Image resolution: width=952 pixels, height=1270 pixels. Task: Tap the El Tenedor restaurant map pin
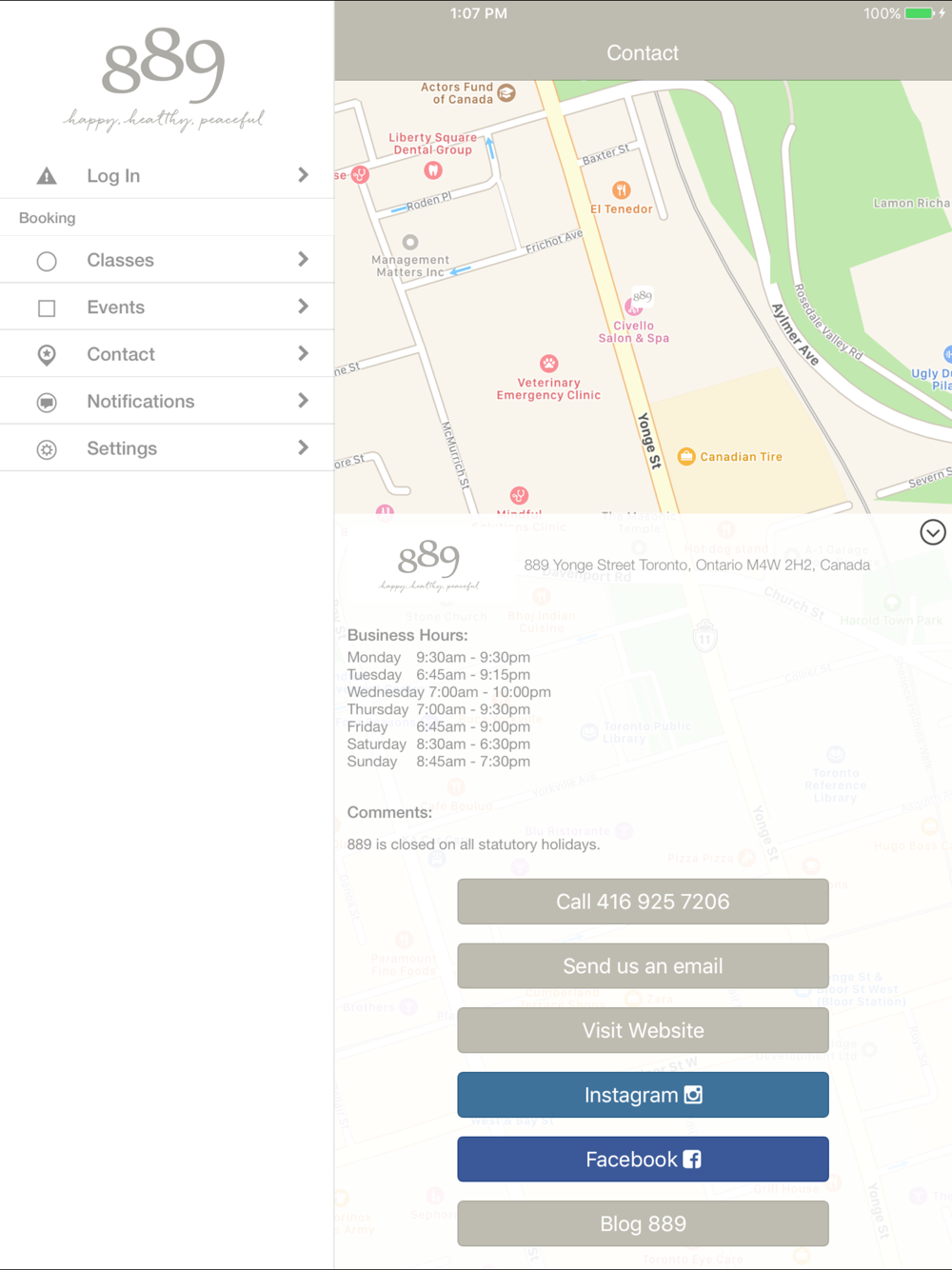point(621,190)
